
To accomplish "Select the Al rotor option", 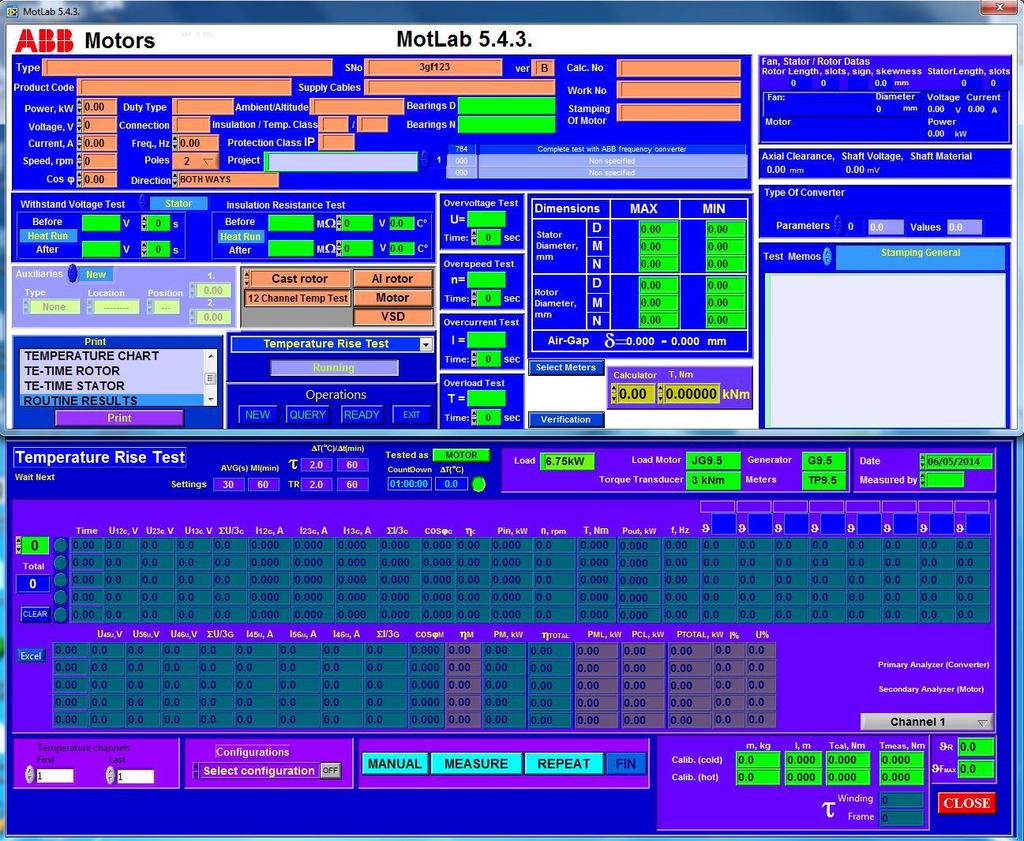I will (x=392, y=279).
